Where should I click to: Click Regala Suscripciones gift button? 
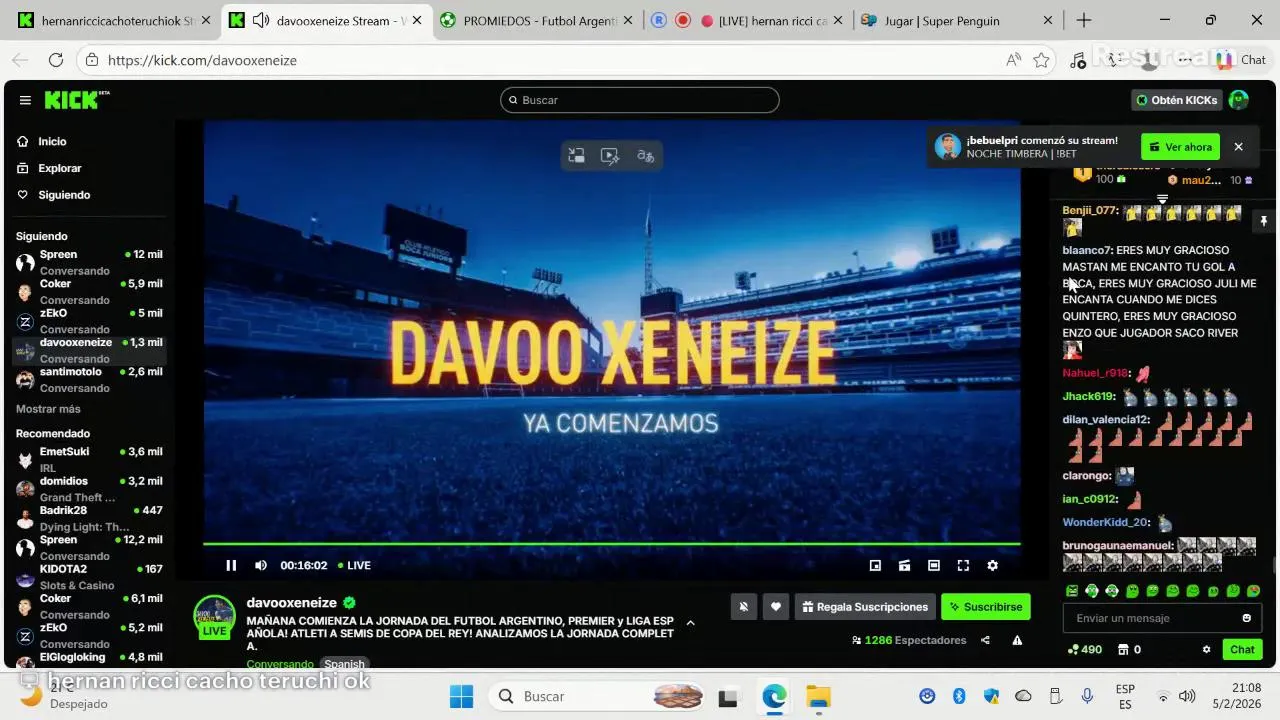pos(865,606)
